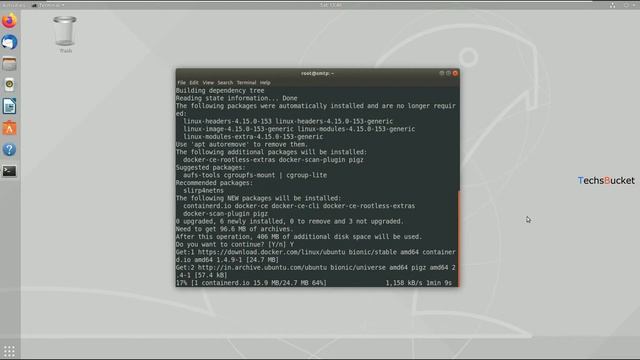Viewport: 640px width, 360px height.
Task: Open Firefox from the dock
Action: click(9, 21)
